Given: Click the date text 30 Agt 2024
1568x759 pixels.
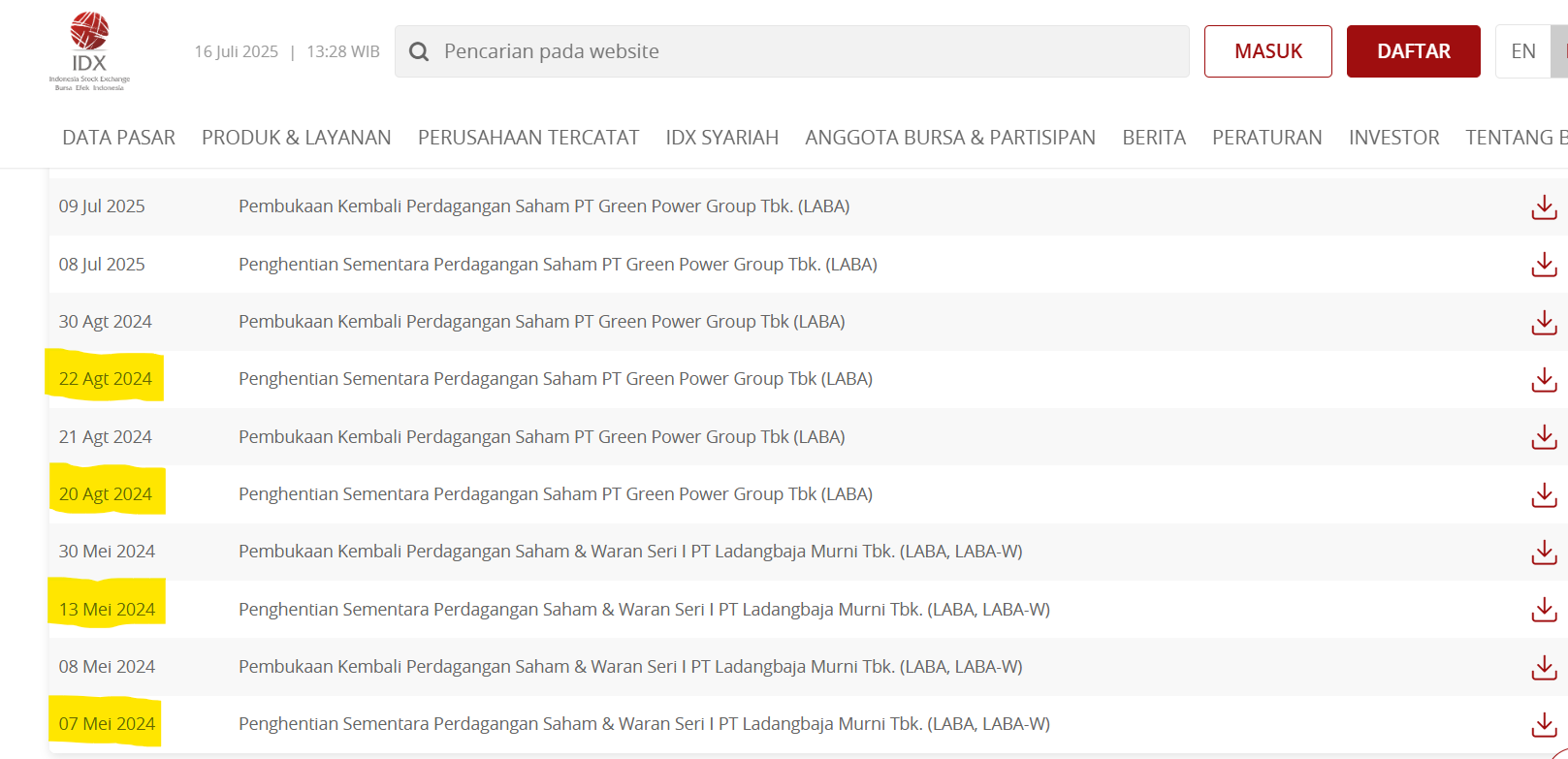Looking at the screenshot, I should pos(105,322).
